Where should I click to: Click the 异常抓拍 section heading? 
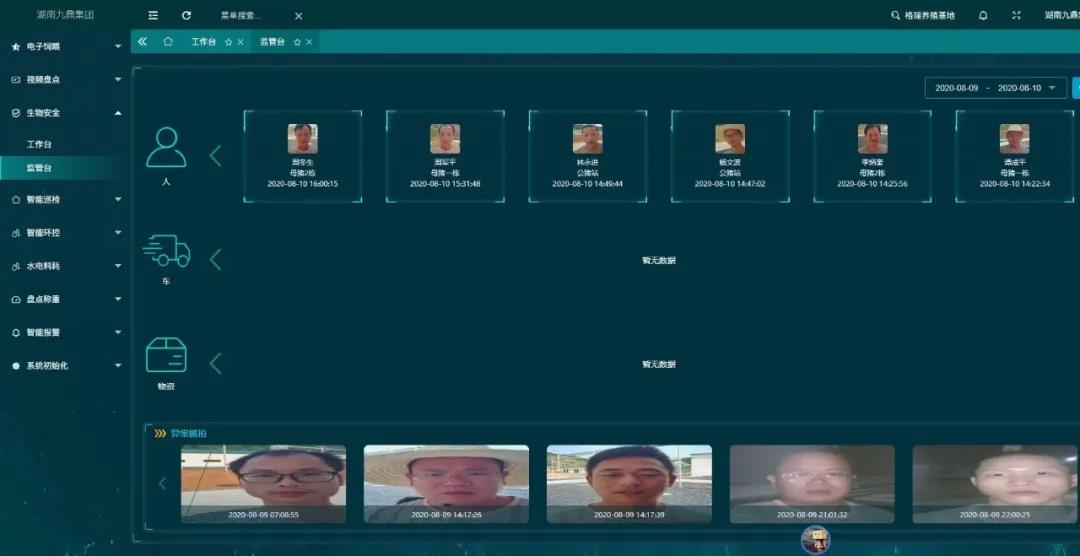pos(188,433)
